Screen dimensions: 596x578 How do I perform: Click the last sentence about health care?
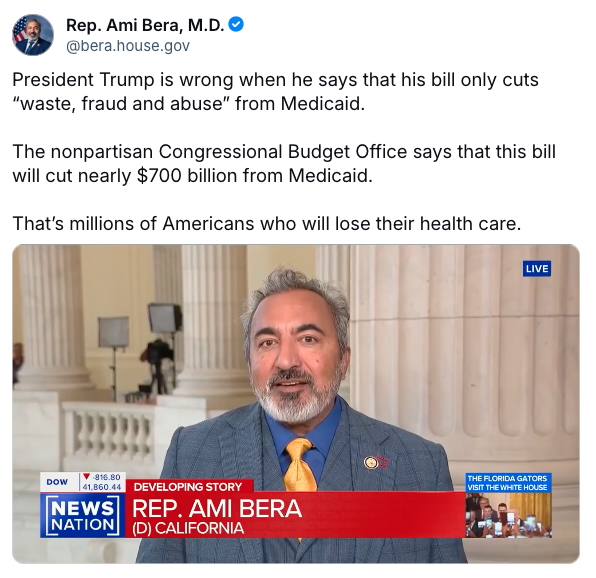[266, 223]
